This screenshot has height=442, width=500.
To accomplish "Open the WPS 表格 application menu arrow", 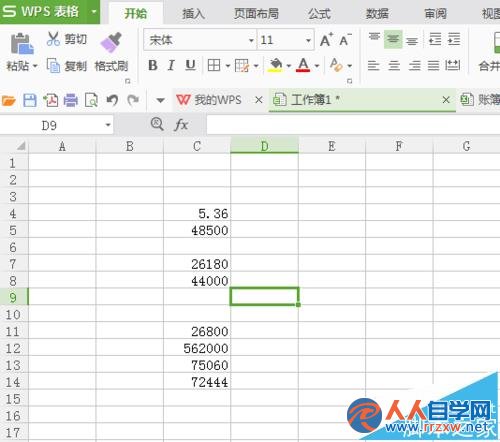I will [94, 12].
